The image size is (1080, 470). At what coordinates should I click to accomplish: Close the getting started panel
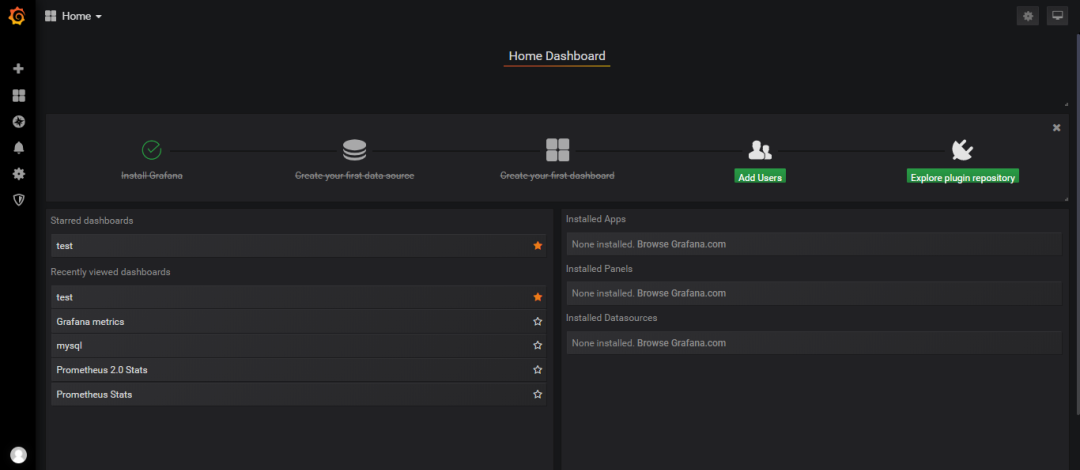point(1057,127)
